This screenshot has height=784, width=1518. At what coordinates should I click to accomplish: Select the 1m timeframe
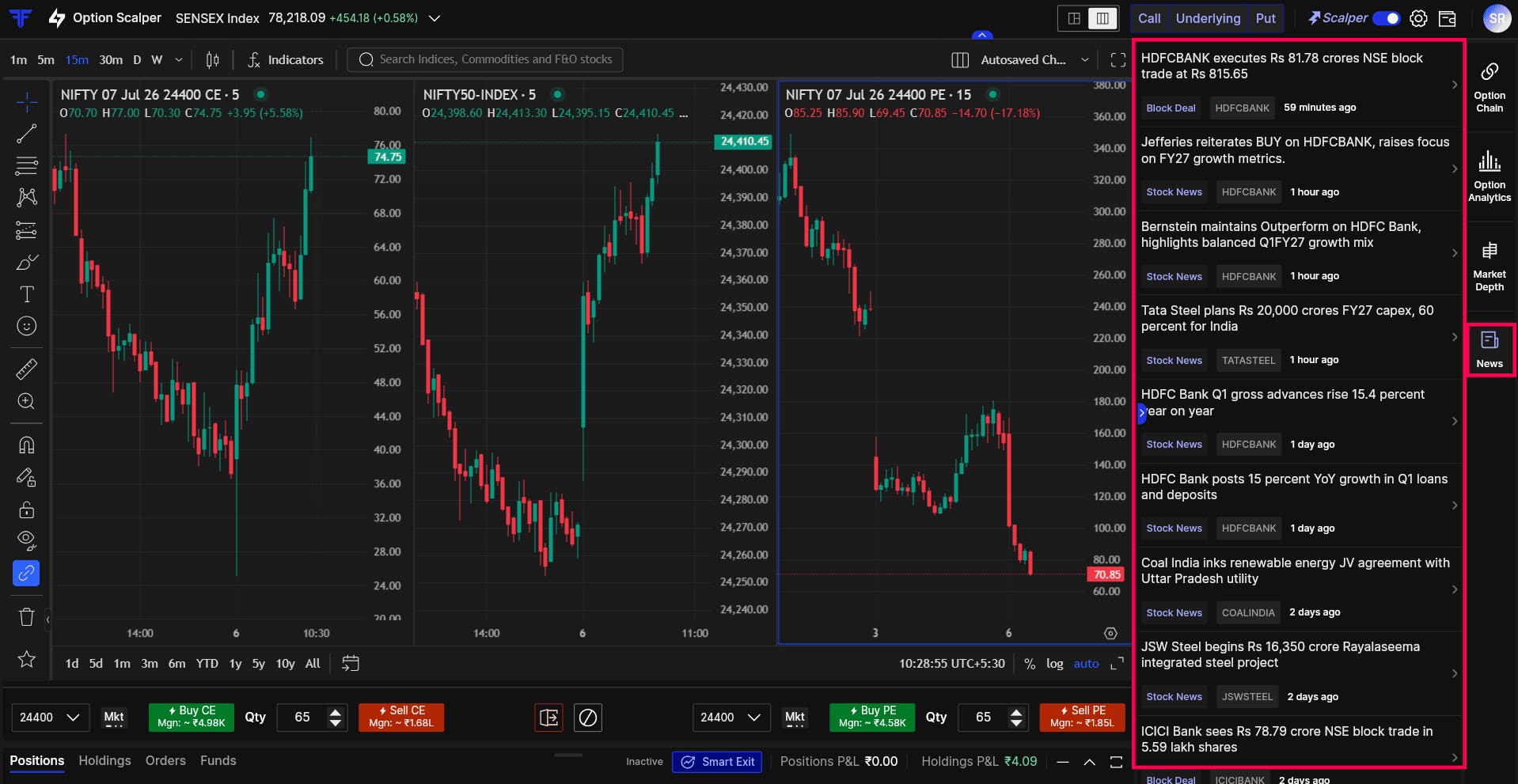[x=18, y=60]
